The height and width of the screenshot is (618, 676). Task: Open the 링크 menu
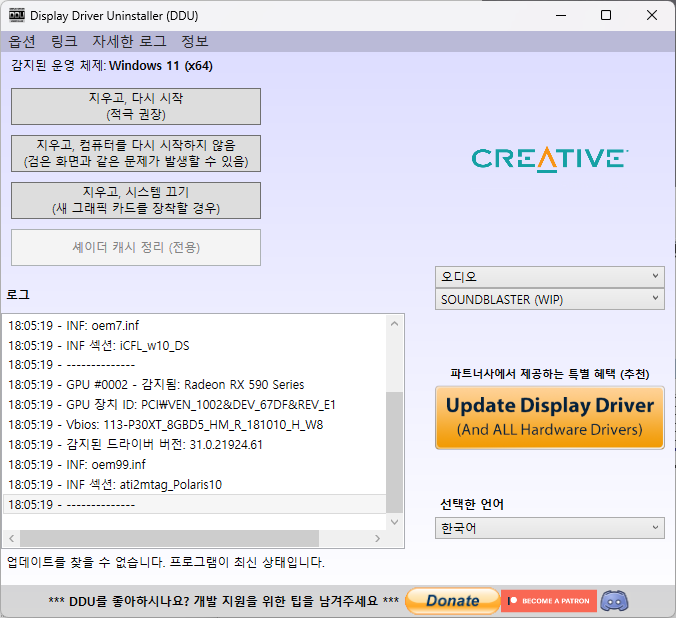64,41
